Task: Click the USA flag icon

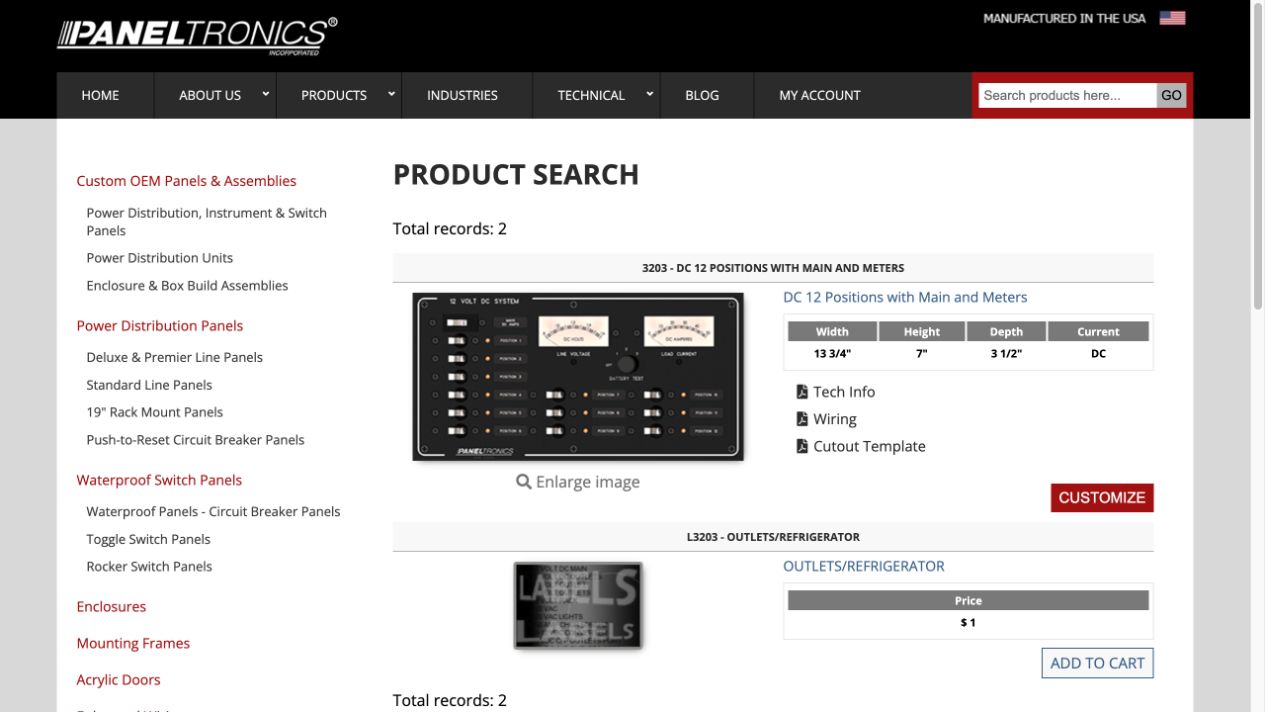Action: pyautogui.click(x=1172, y=18)
